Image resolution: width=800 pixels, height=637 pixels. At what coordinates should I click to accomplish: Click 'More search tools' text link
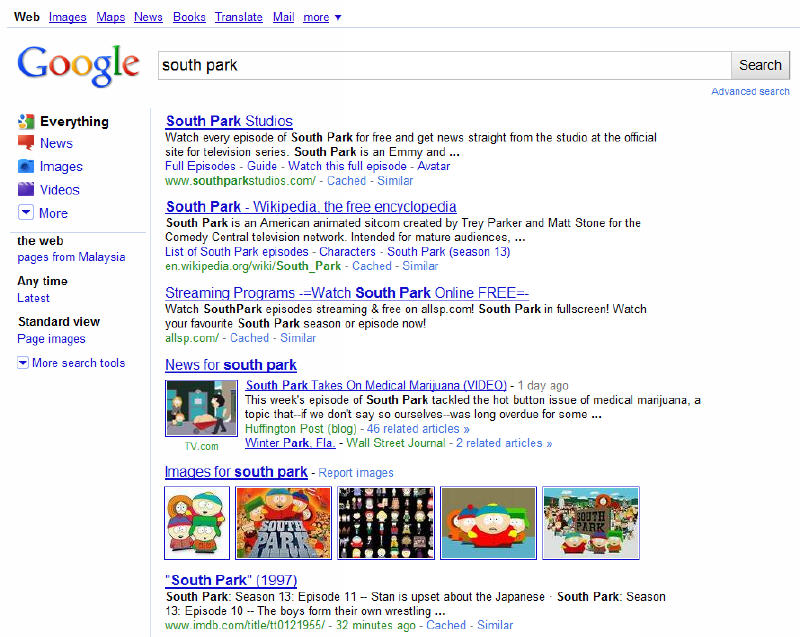click(79, 363)
